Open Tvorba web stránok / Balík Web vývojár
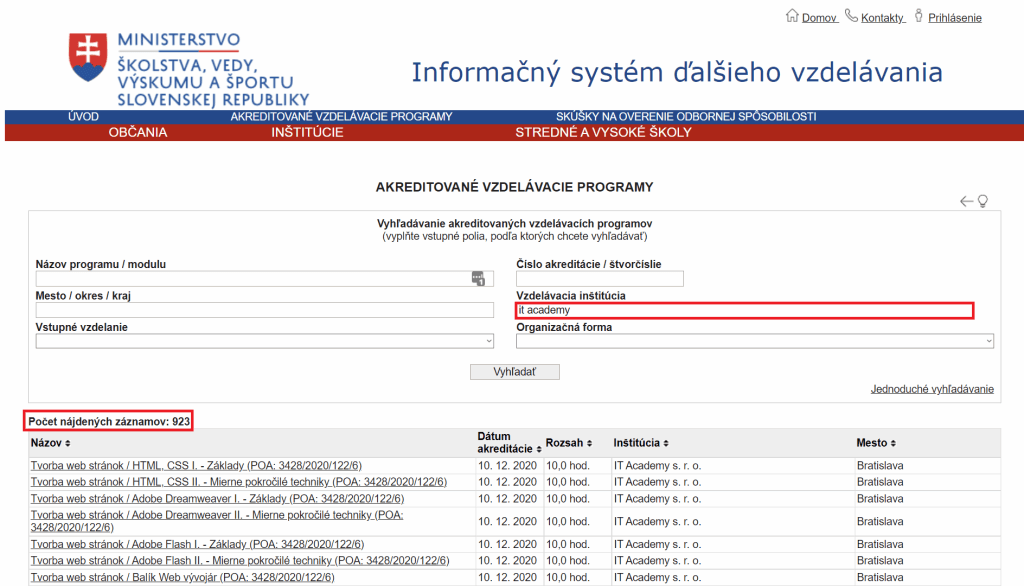Viewport: 1024px width, 586px height. point(182,578)
